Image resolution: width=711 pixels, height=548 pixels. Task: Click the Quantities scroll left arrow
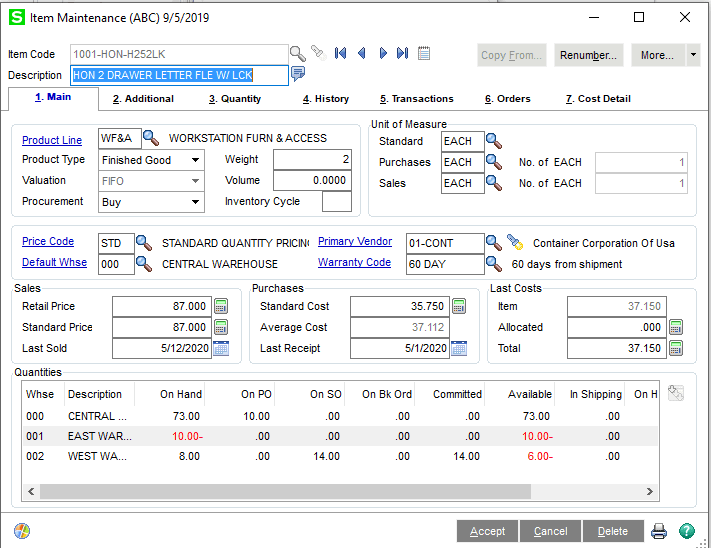click(x=31, y=491)
